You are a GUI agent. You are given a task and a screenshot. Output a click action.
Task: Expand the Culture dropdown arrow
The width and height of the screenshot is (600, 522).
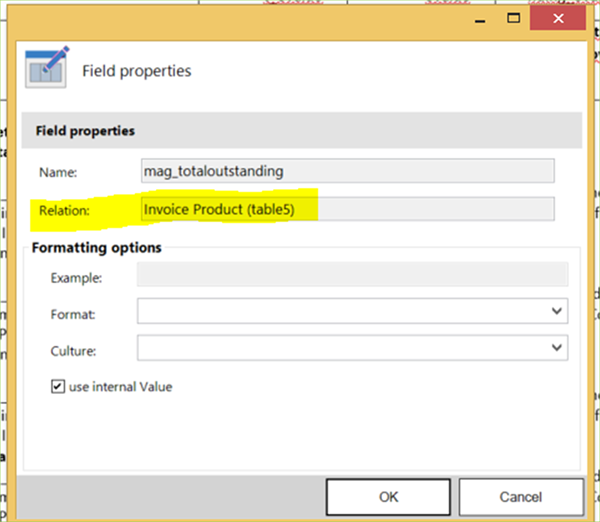coord(557,348)
